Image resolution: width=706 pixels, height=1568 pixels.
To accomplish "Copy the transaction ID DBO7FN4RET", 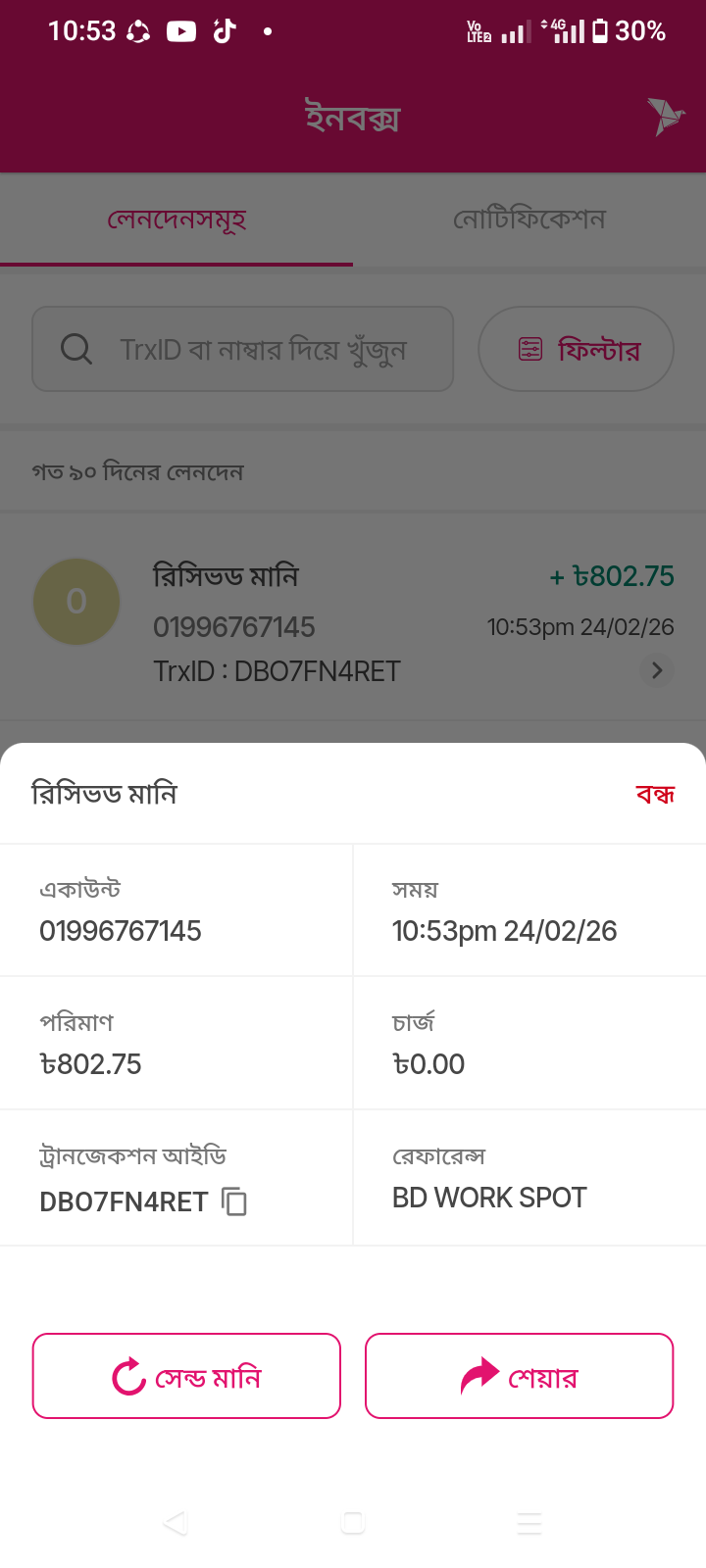I will (234, 1200).
